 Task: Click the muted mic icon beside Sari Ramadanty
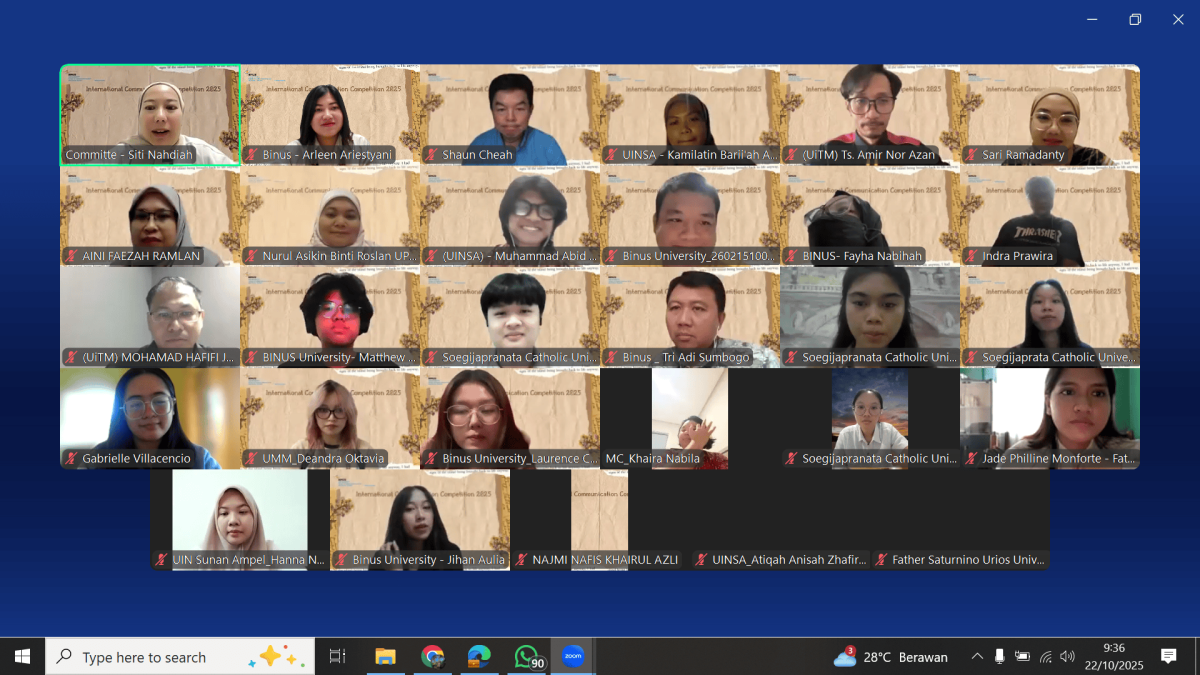972,155
